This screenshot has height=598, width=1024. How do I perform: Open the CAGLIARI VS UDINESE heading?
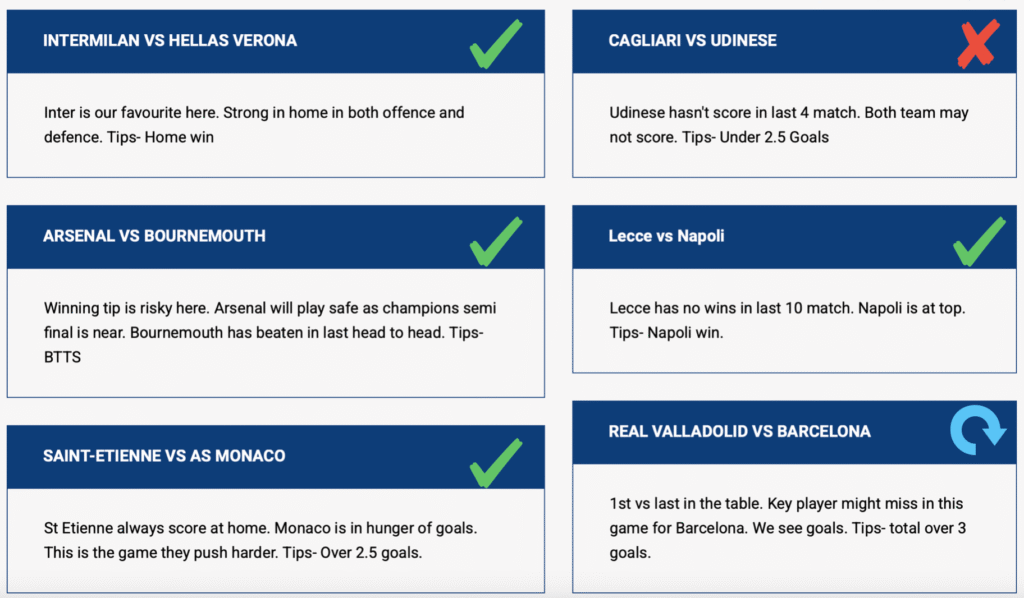[x=692, y=40]
